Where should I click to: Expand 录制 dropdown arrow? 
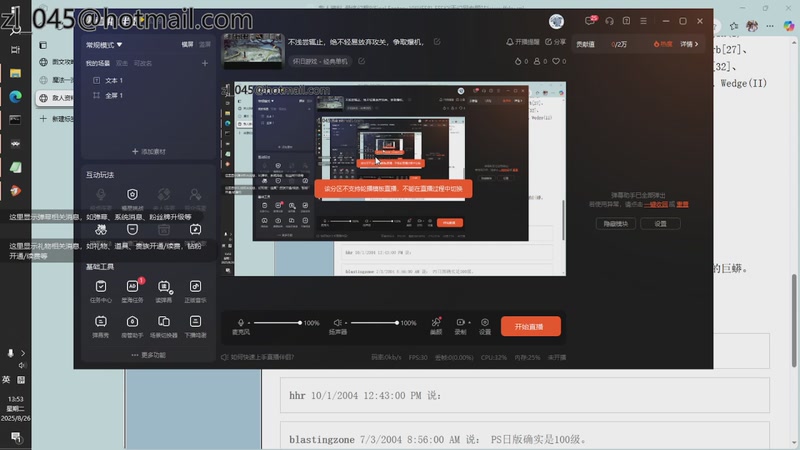point(469,322)
